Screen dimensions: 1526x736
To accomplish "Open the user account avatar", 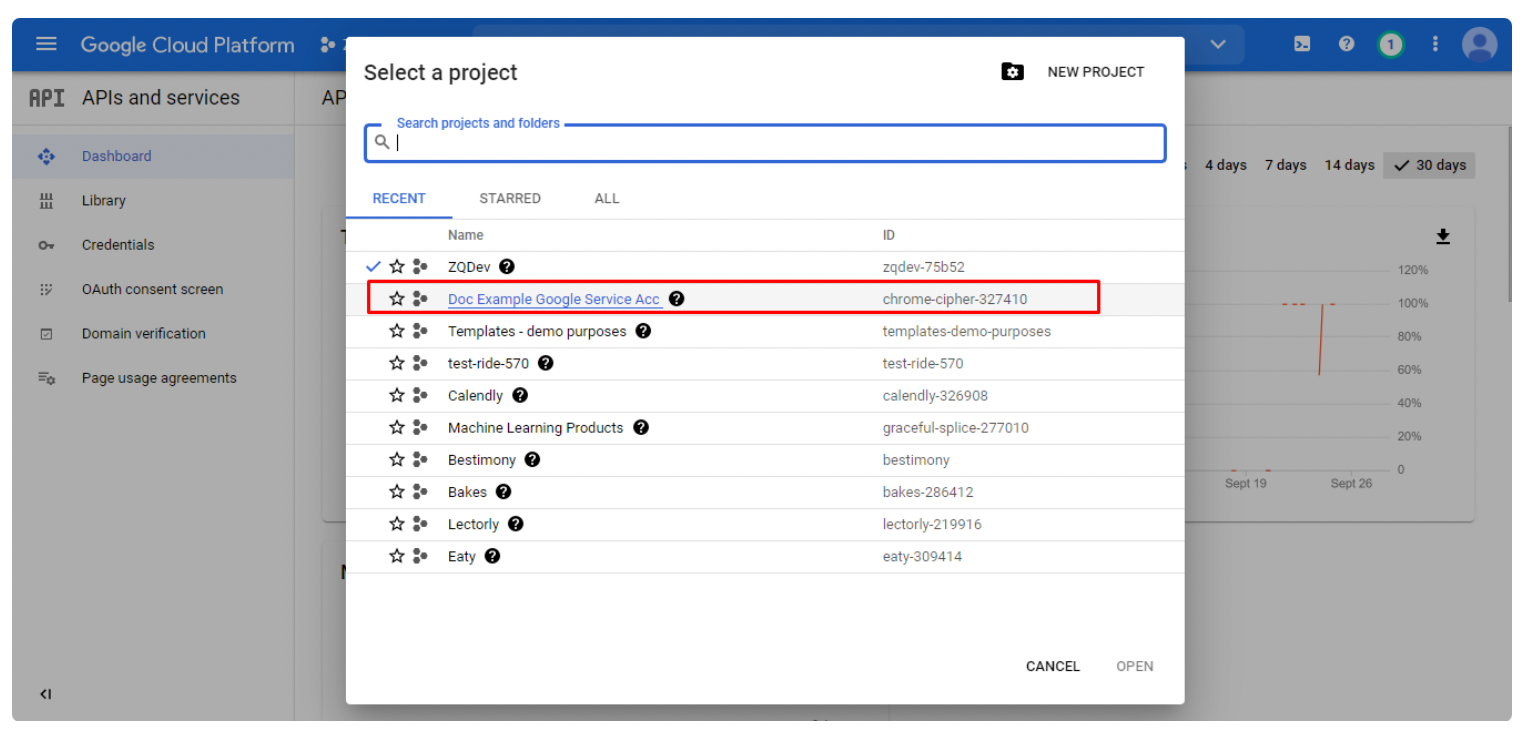I will [x=1479, y=45].
